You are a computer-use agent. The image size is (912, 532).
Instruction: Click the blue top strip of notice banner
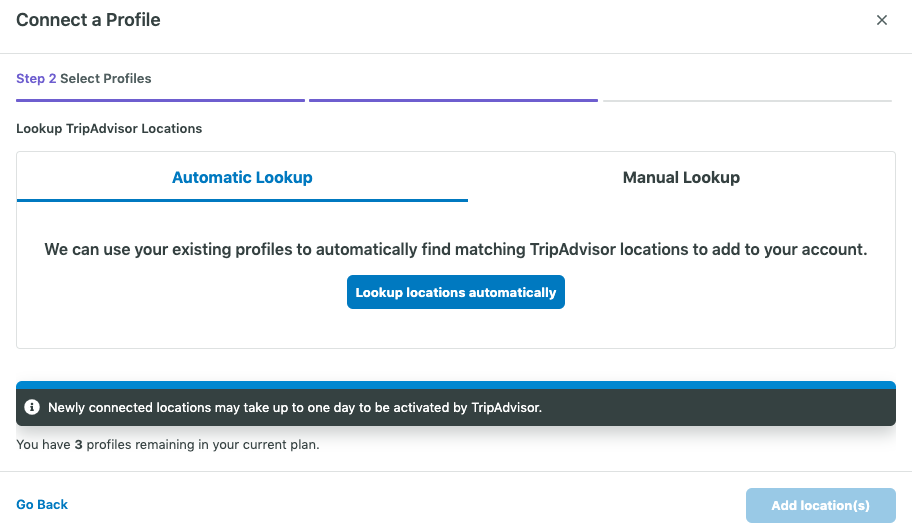455,385
